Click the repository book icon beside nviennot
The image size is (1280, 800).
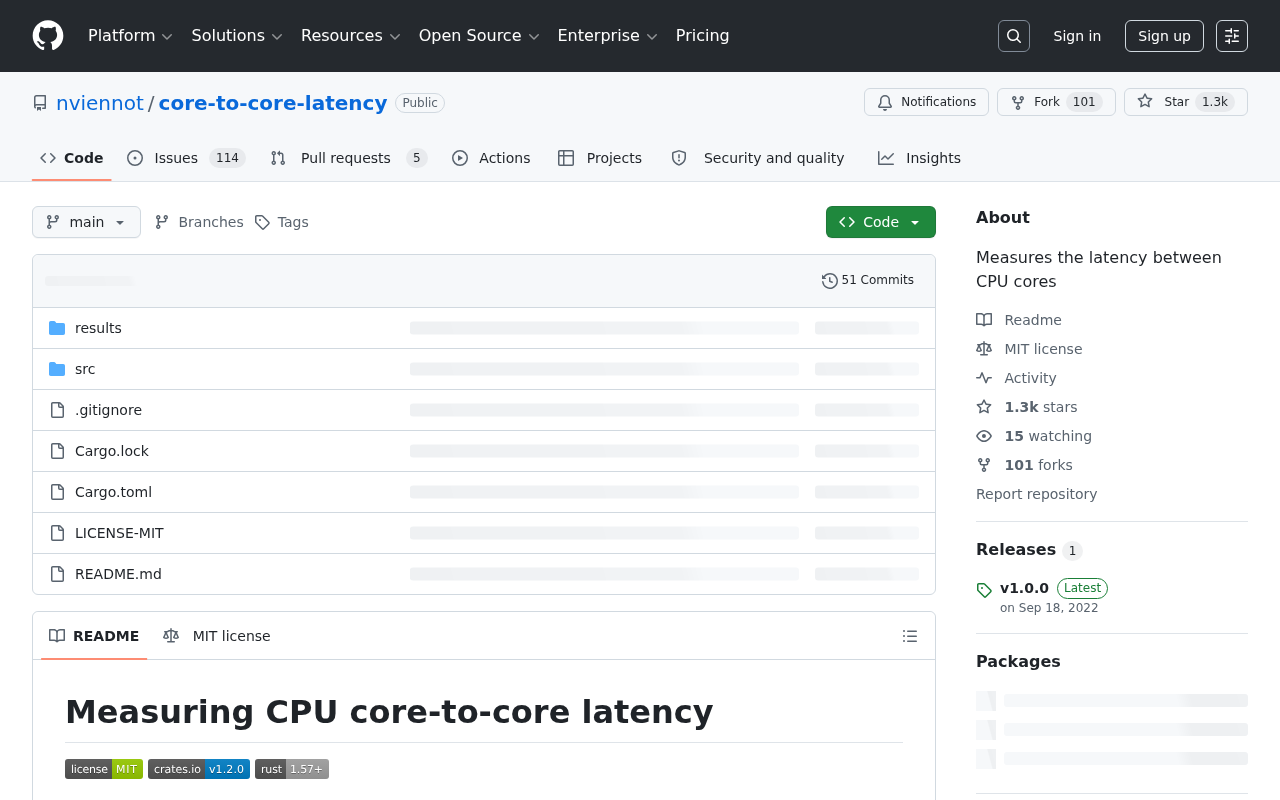click(40, 103)
